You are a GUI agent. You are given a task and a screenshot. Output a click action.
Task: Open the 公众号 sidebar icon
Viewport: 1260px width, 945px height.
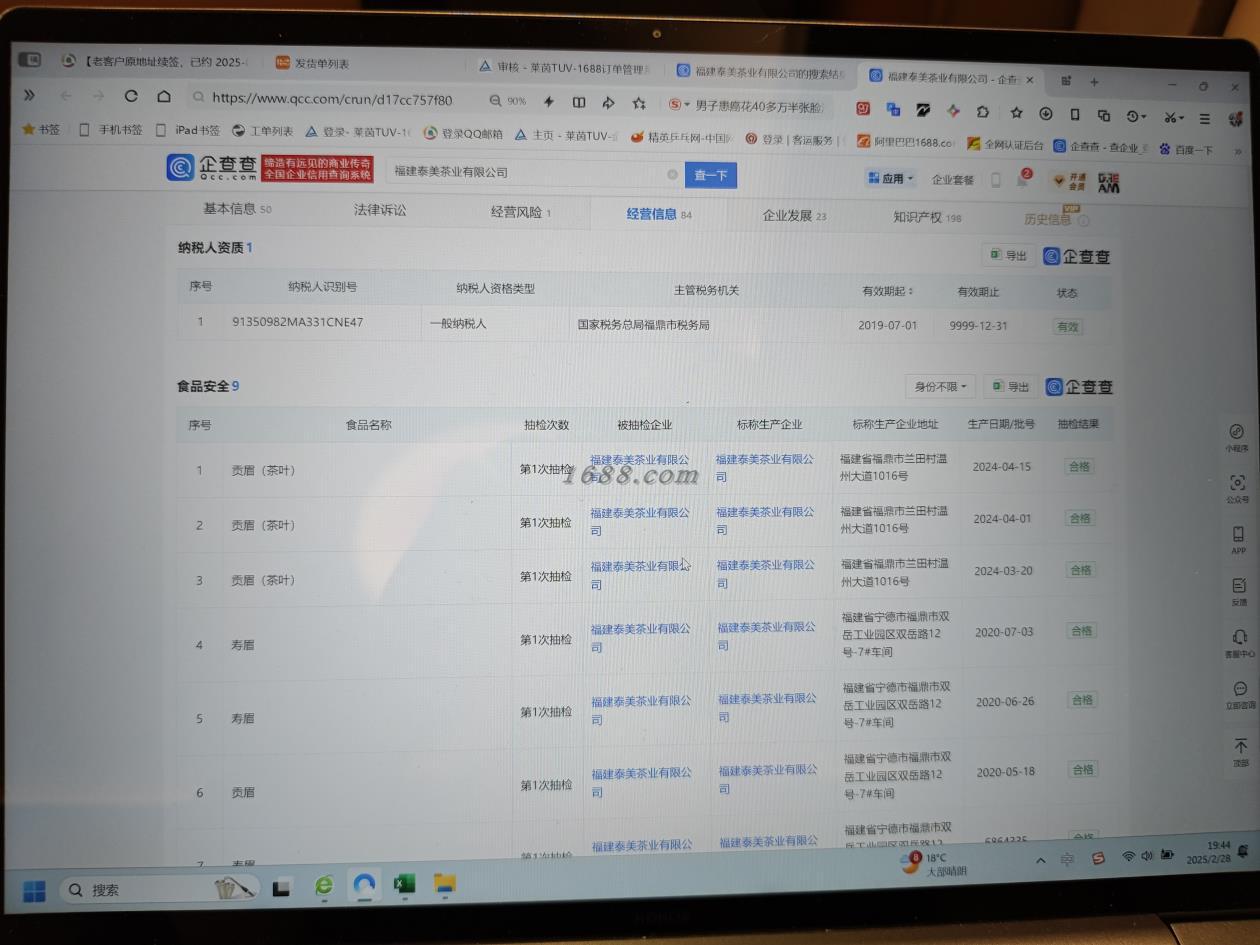pyautogui.click(x=1238, y=488)
